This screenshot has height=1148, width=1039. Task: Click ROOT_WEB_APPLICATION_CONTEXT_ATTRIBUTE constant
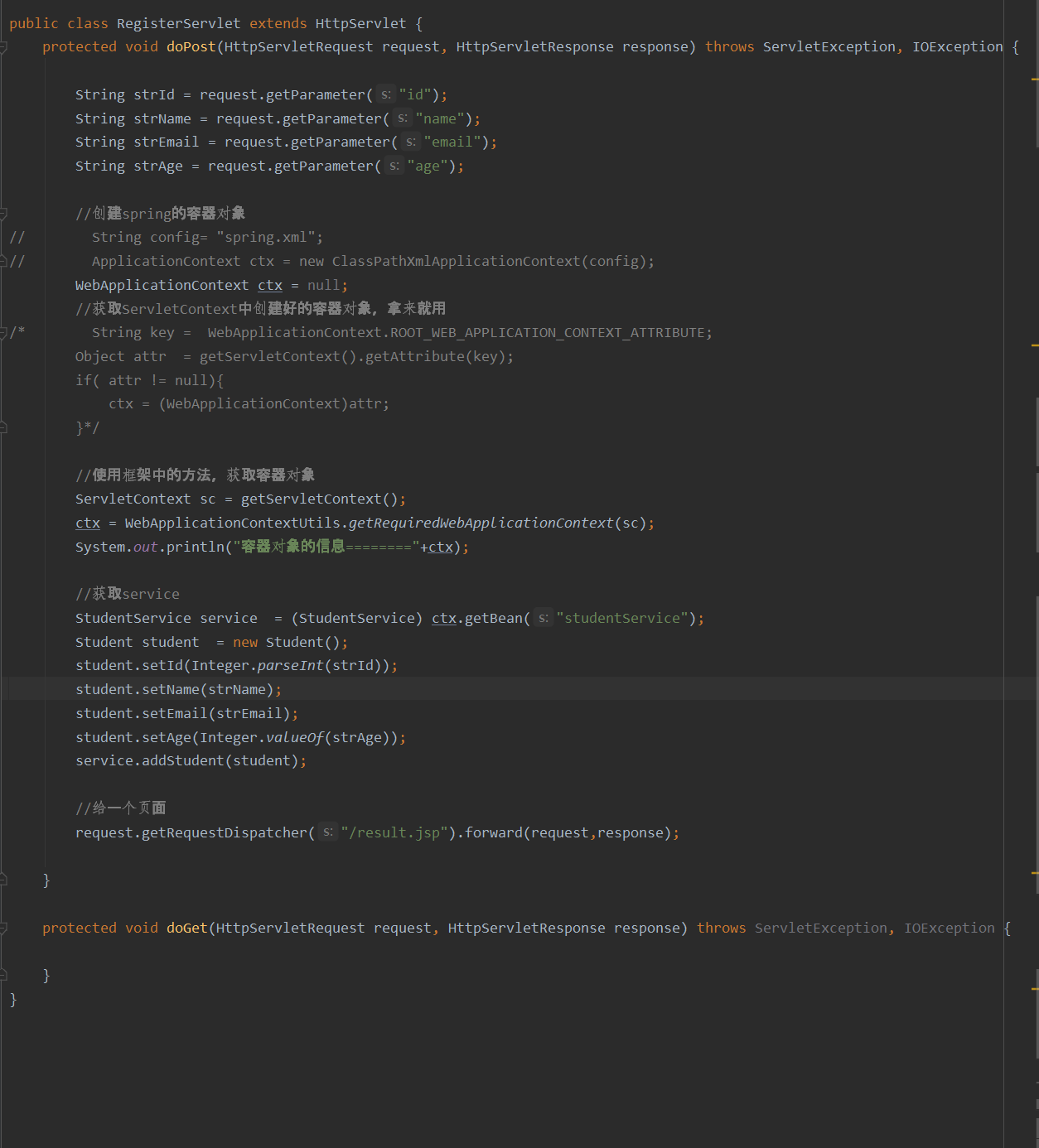(x=547, y=333)
